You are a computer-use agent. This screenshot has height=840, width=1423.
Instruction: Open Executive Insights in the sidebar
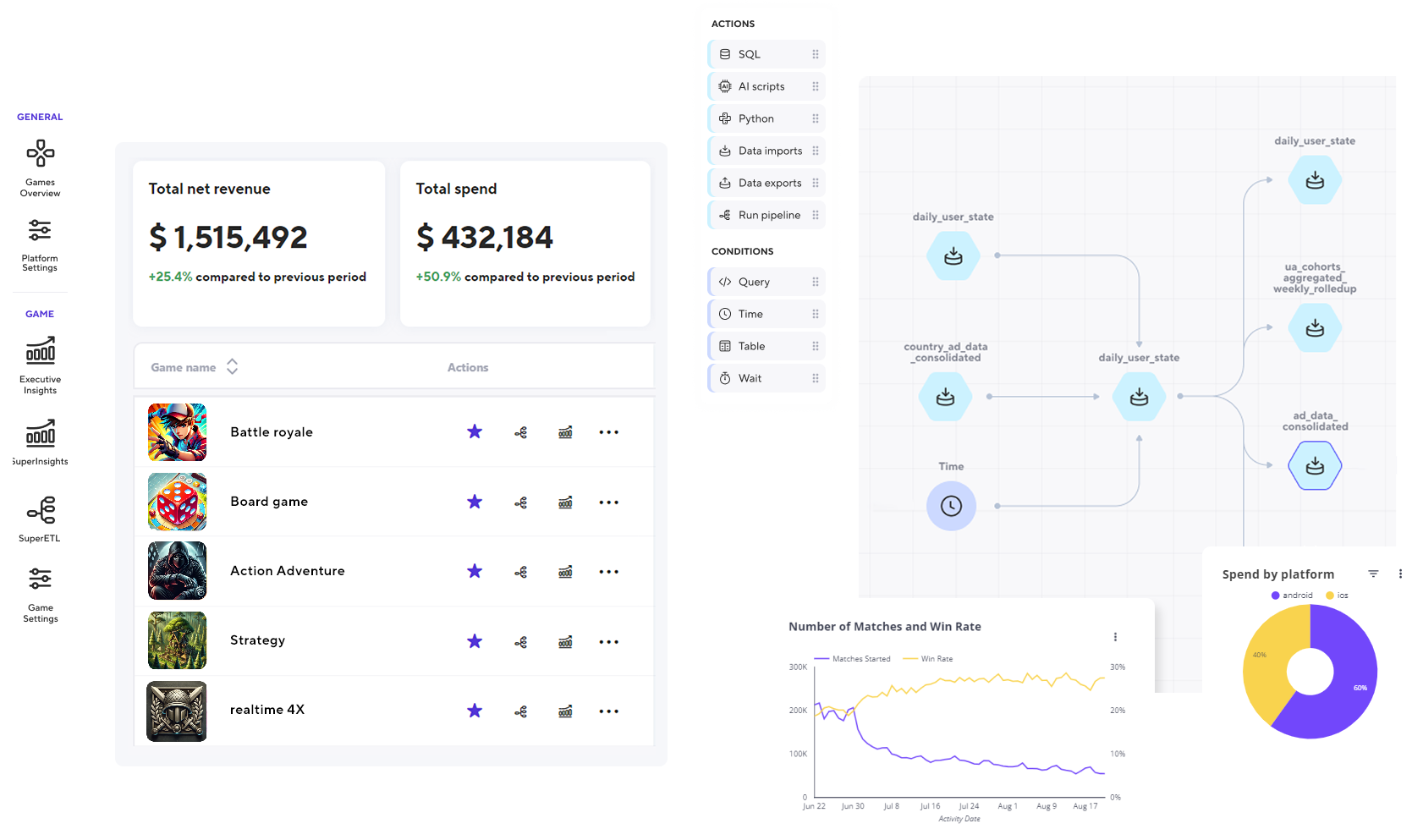click(x=40, y=366)
